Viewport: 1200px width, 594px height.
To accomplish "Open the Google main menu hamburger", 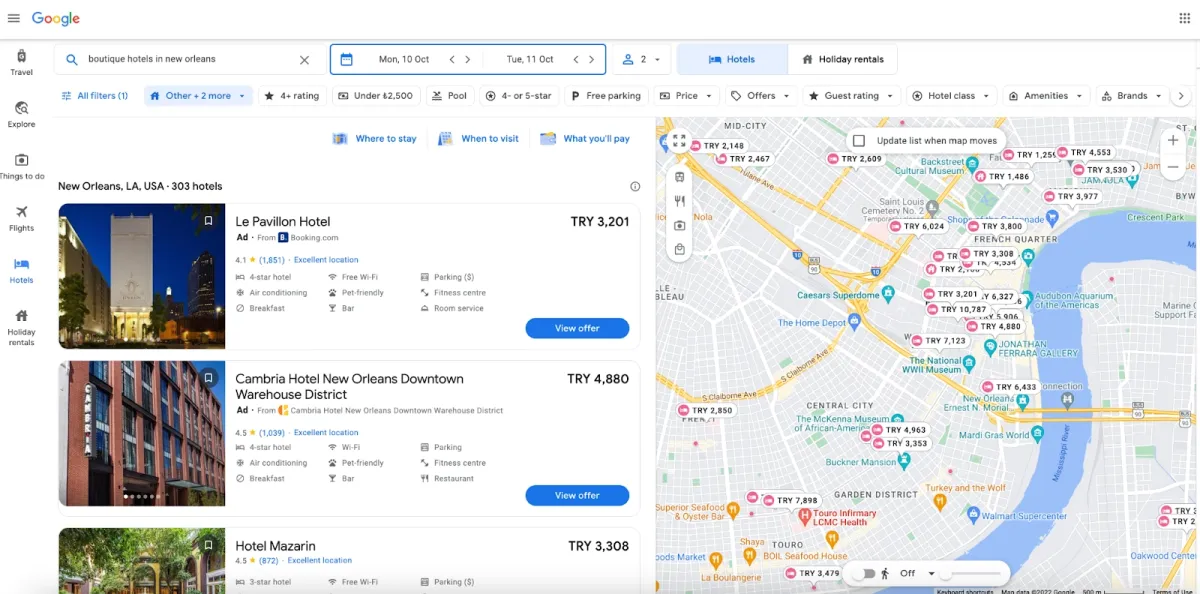I will [x=14, y=19].
